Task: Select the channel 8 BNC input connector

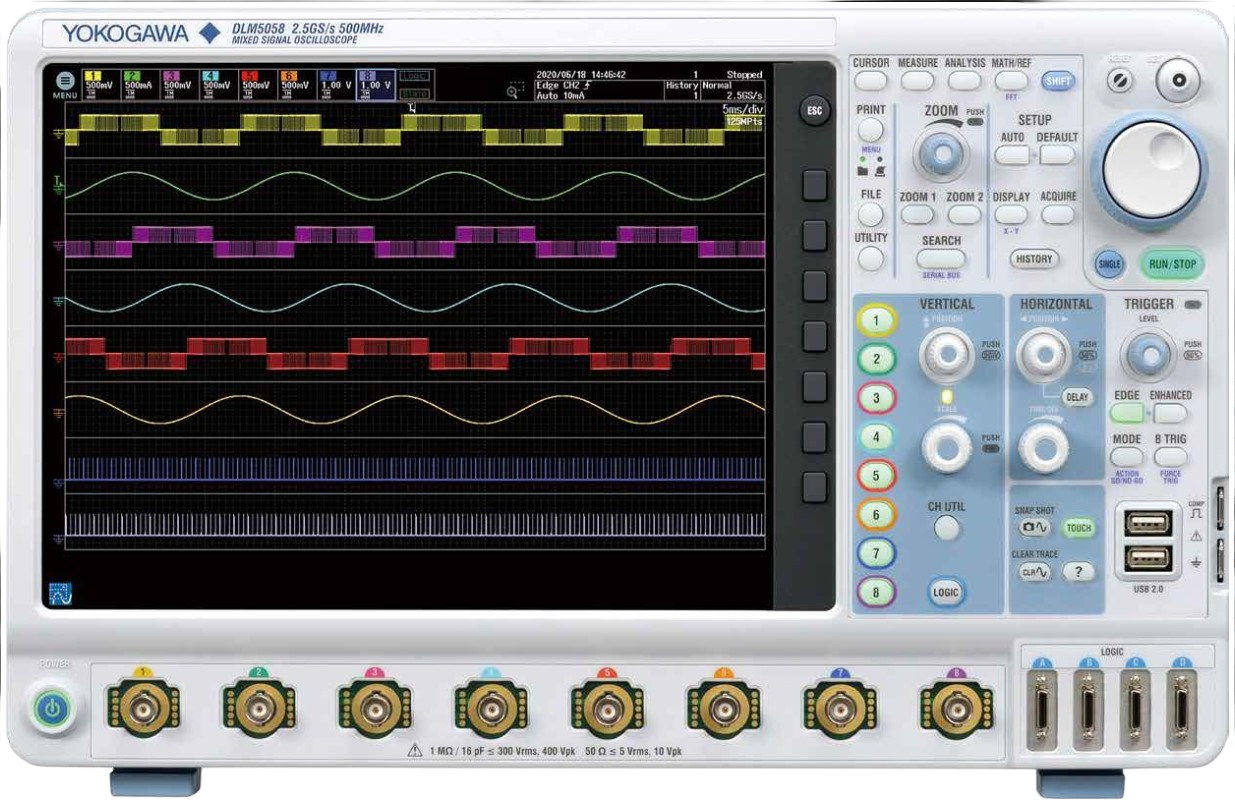Action: [x=956, y=710]
